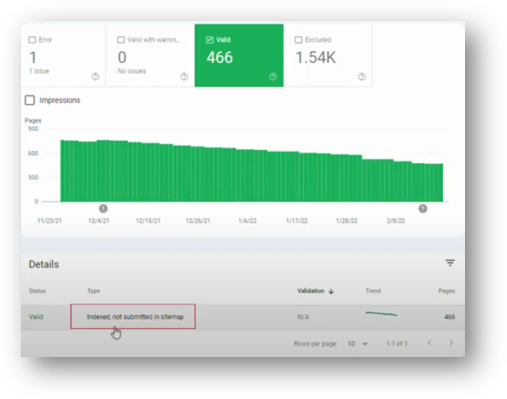This screenshot has height=399, width=507.
Task: Select the Valid 466 card
Action: 239,55
